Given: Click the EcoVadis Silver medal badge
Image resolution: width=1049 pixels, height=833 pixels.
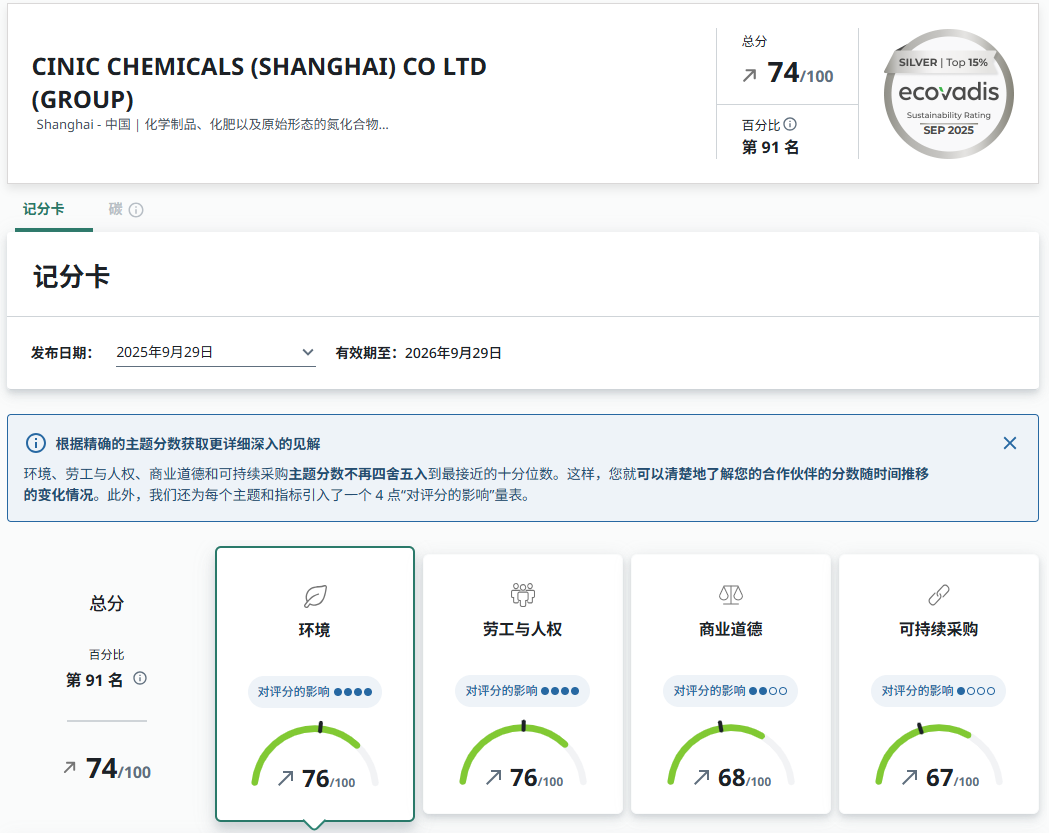Looking at the screenshot, I should click(x=947, y=94).
